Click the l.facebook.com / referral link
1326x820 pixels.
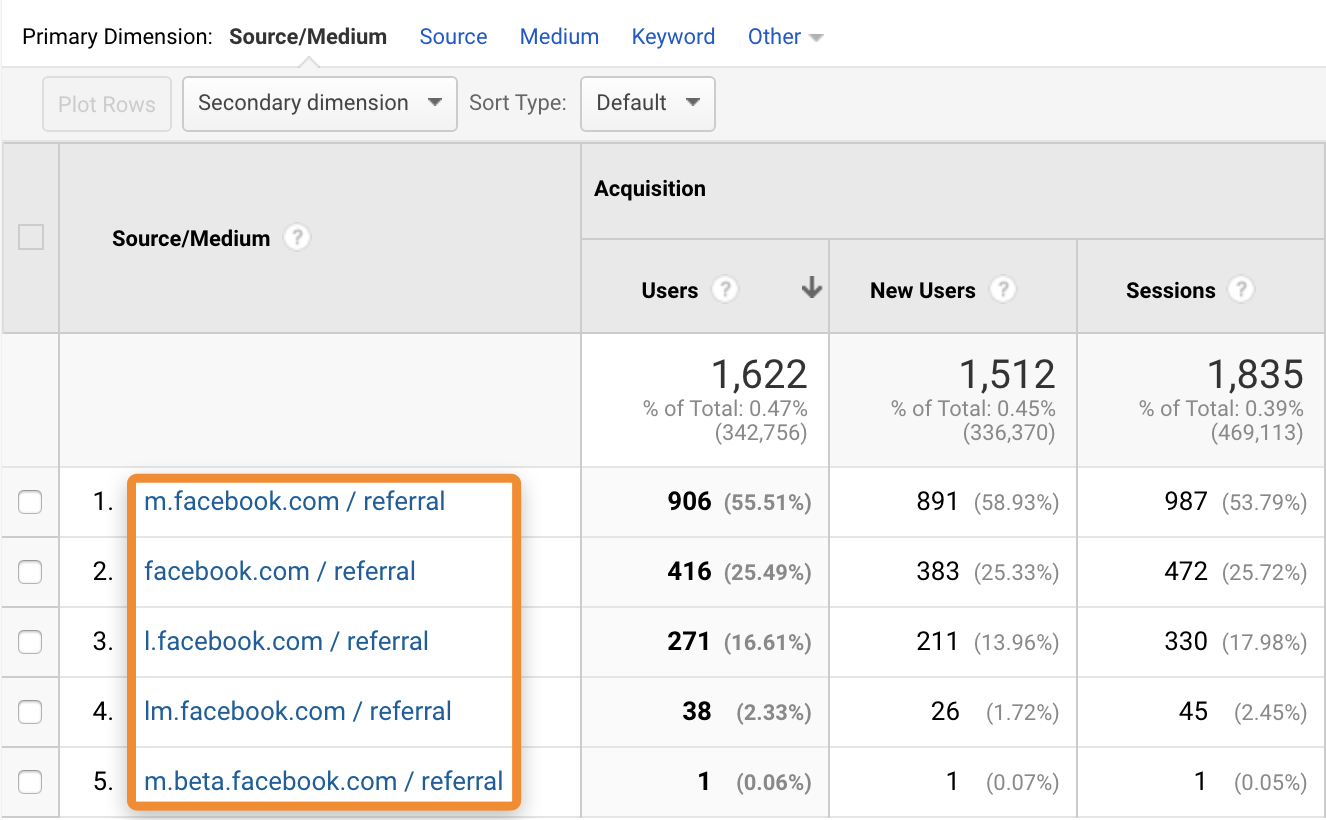pos(286,641)
